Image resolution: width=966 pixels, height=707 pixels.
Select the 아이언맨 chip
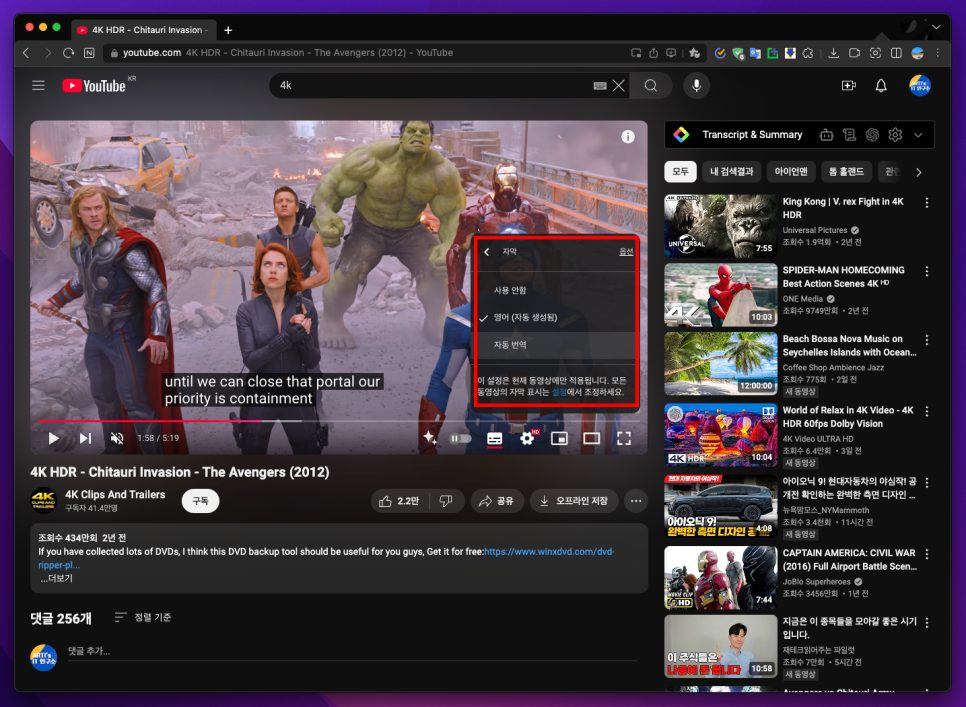tap(791, 172)
